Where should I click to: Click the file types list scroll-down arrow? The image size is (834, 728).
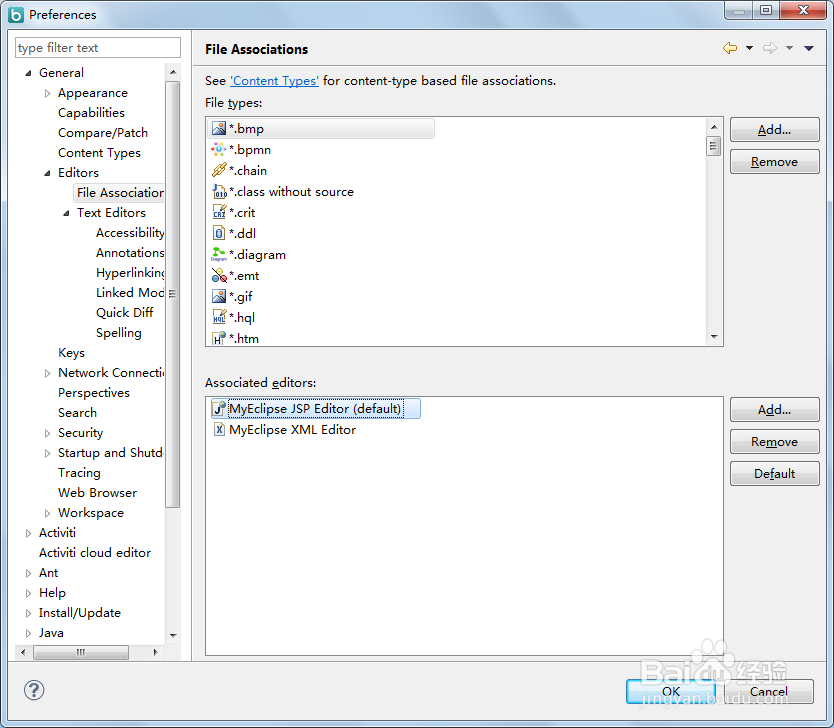[714, 337]
